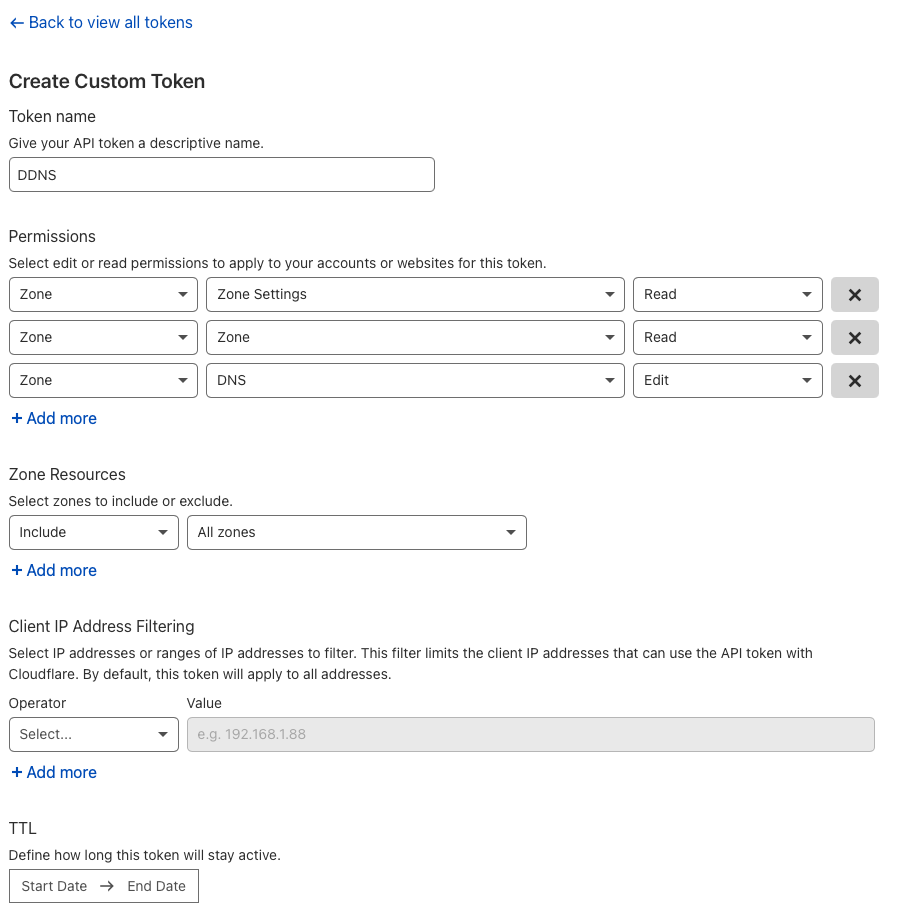Remove the DNS Edit permission row
The width and height of the screenshot is (900, 913).
[854, 381]
